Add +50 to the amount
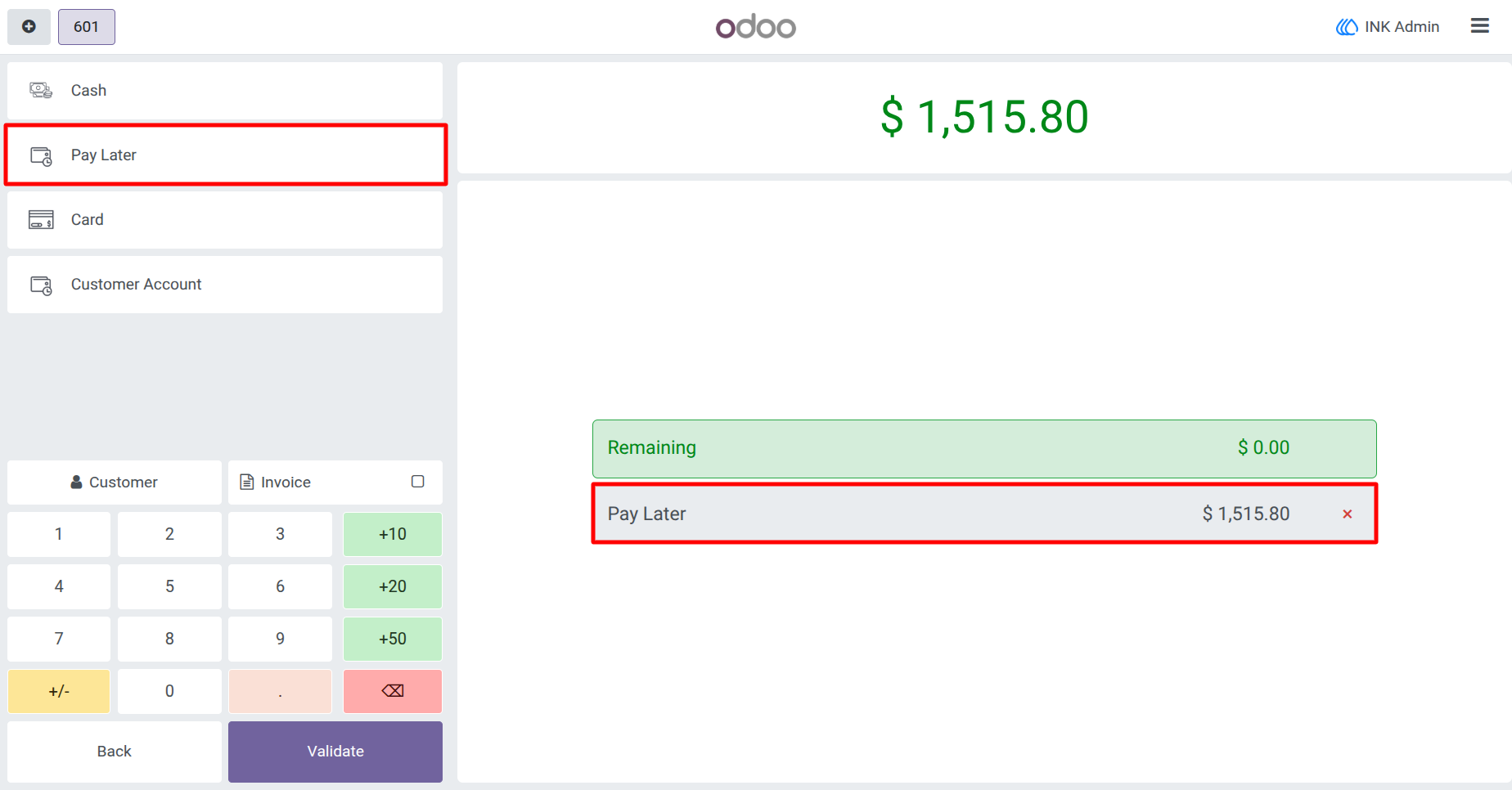Screen dimensions: 1512x790 click(x=393, y=639)
